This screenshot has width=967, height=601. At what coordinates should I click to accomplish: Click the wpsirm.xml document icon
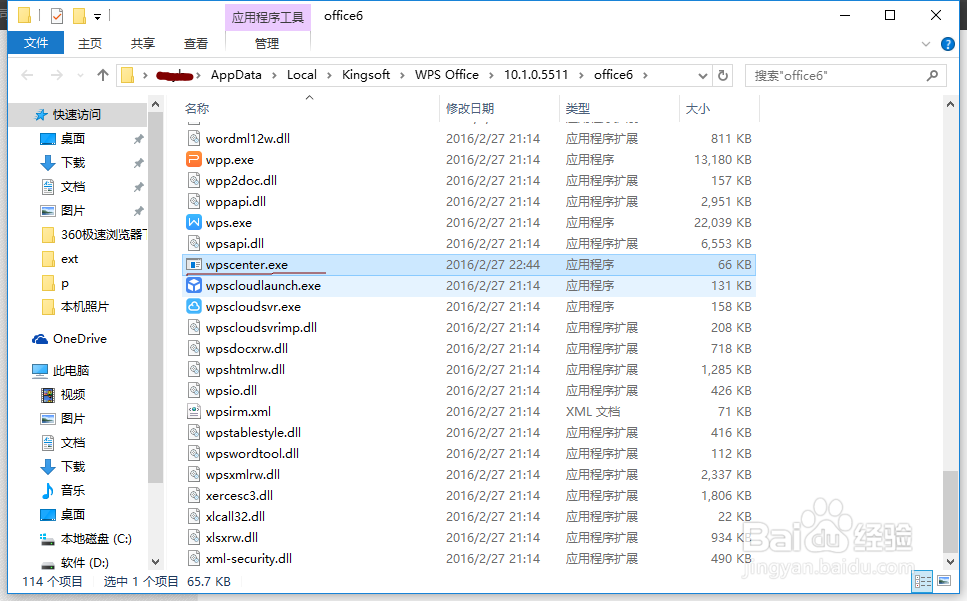(x=194, y=411)
